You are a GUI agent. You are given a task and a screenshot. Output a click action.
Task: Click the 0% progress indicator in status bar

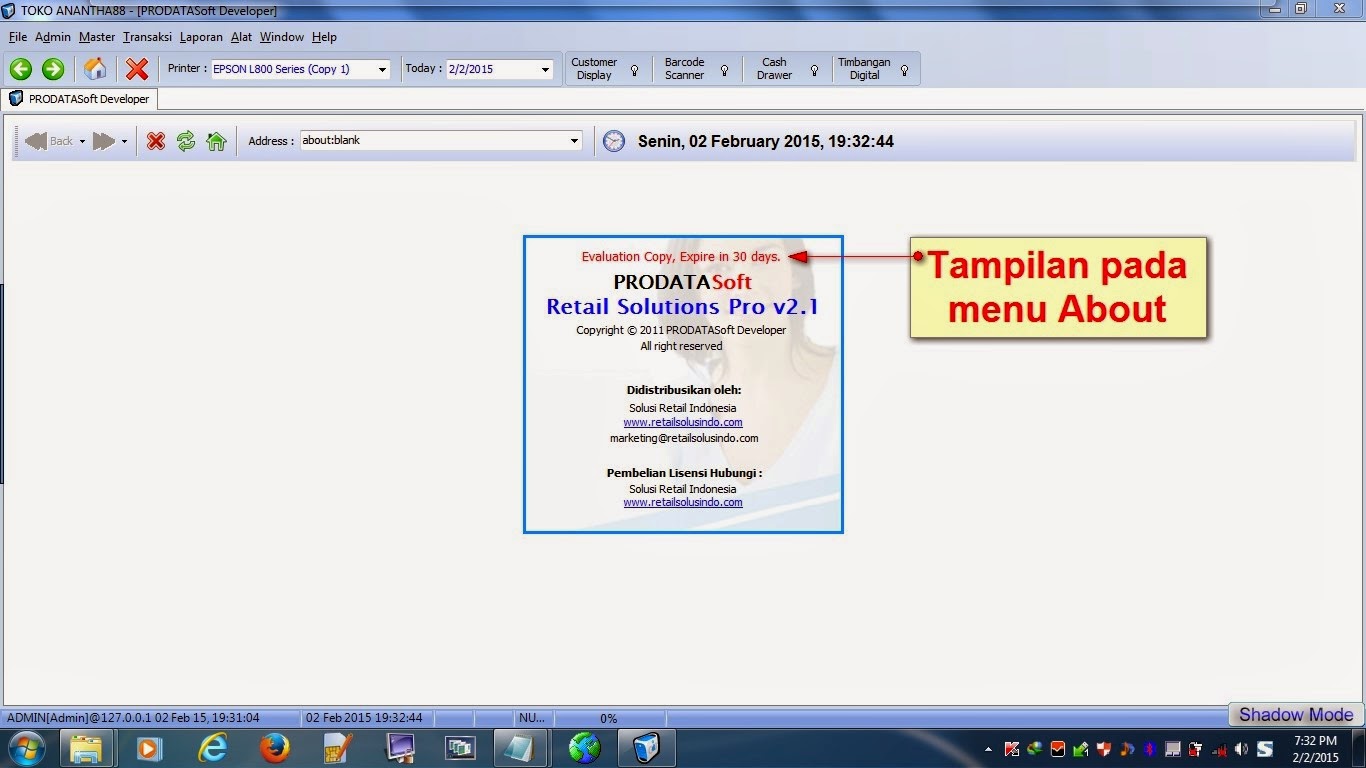click(608, 718)
